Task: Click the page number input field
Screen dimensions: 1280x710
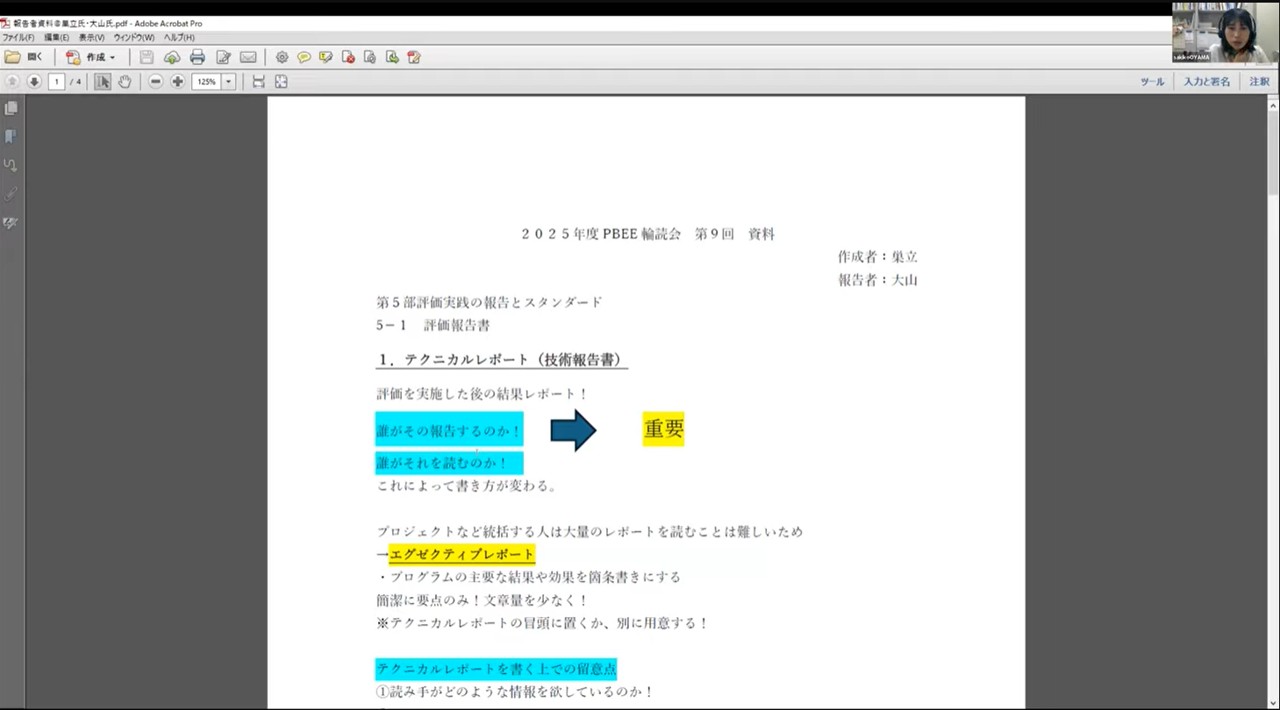Action: [x=56, y=82]
